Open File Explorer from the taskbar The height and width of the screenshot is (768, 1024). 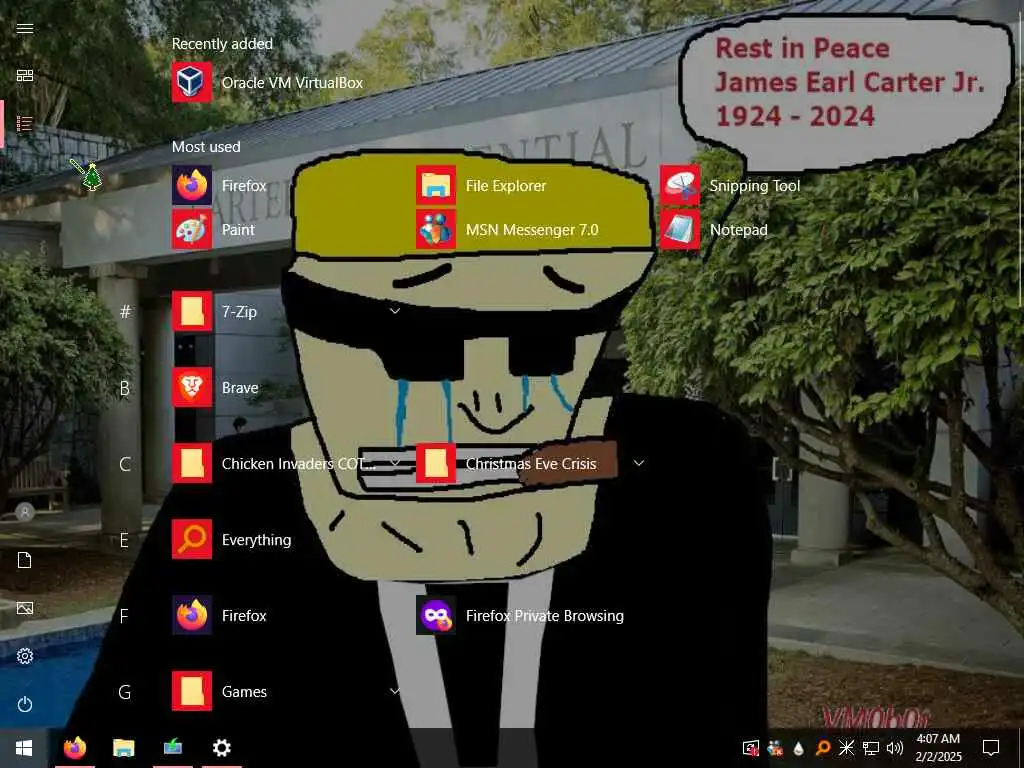tap(123, 748)
